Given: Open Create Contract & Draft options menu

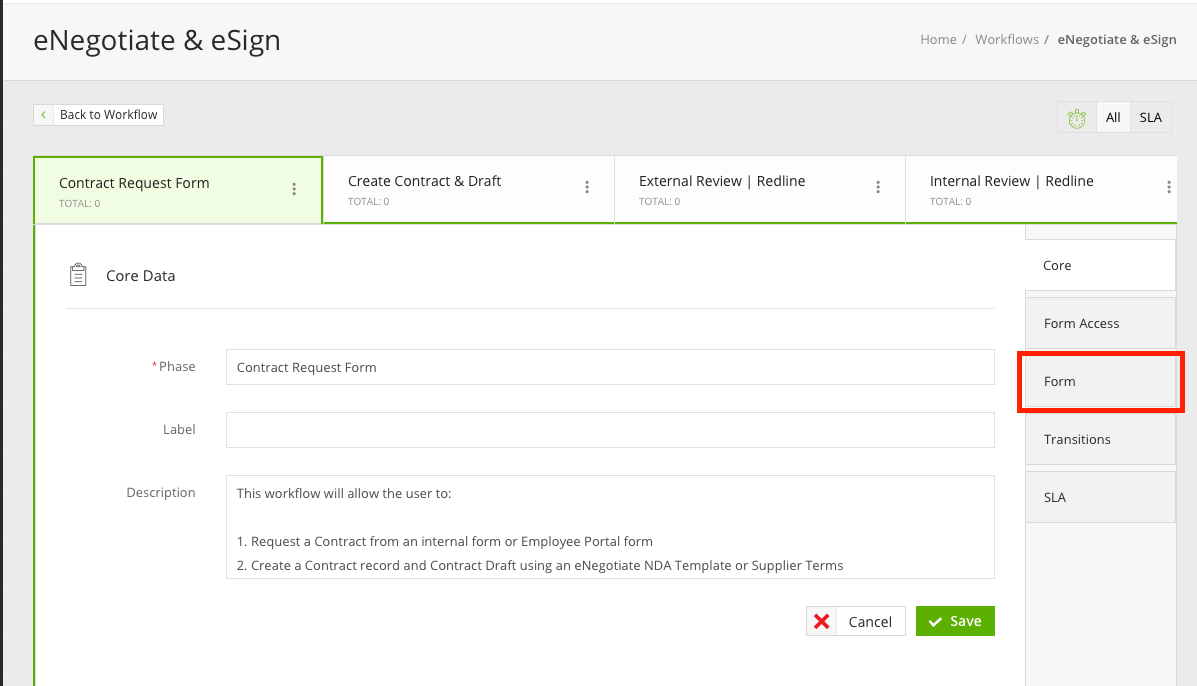Looking at the screenshot, I should click(587, 187).
